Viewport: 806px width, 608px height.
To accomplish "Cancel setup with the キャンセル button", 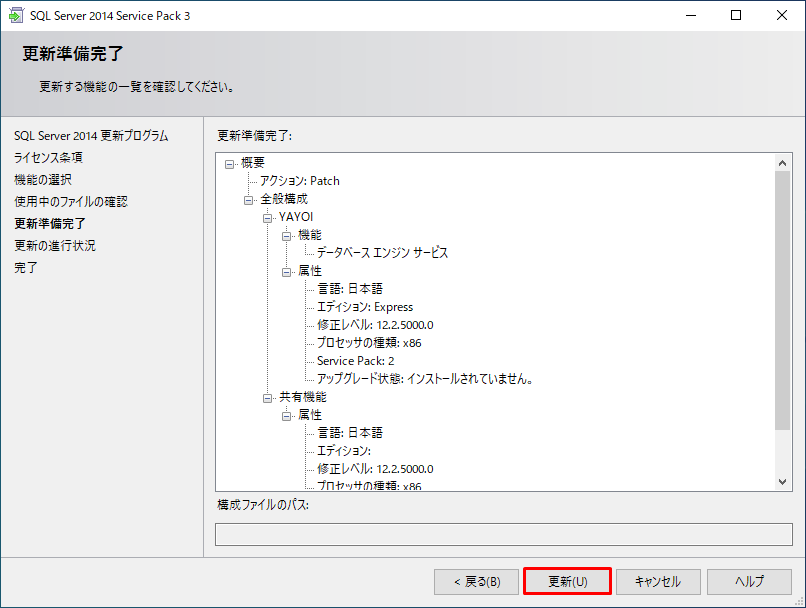I will click(658, 581).
